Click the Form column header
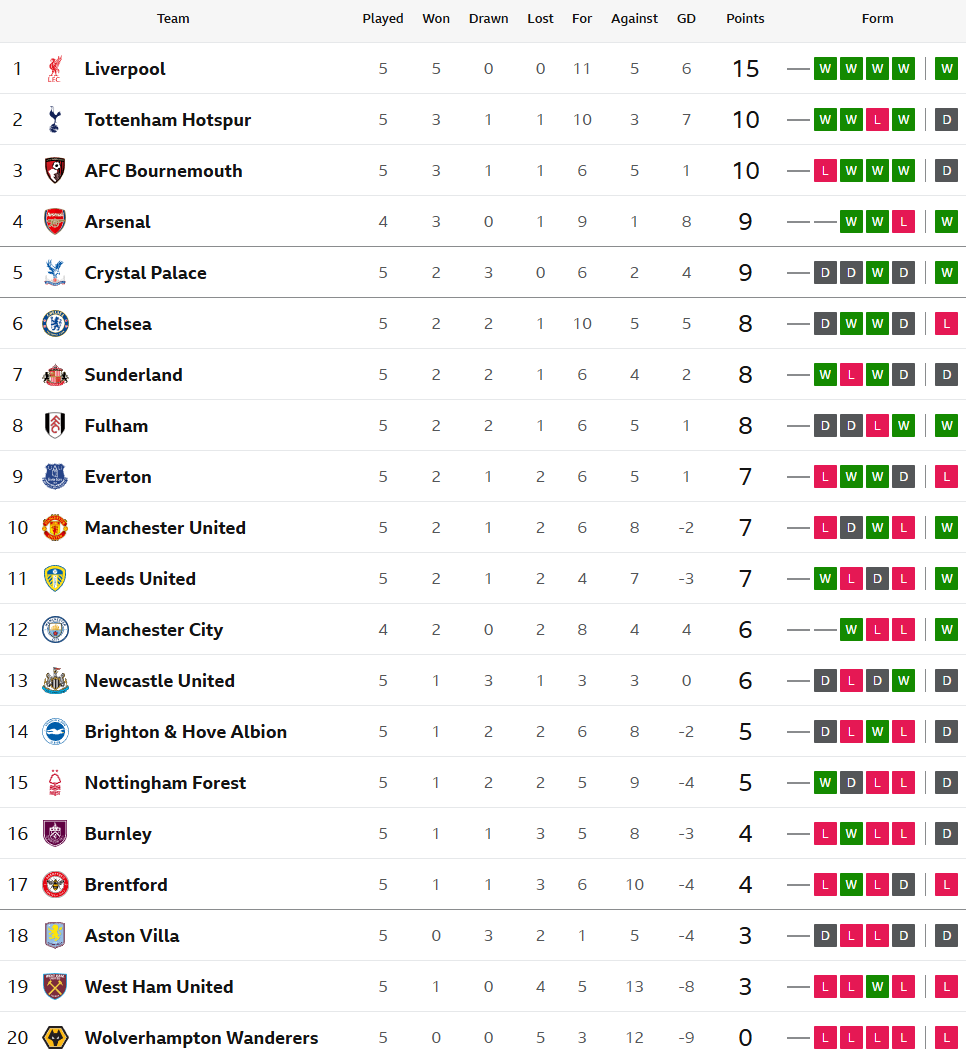This screenshot has width=966, height=1058. pos(877,19)
